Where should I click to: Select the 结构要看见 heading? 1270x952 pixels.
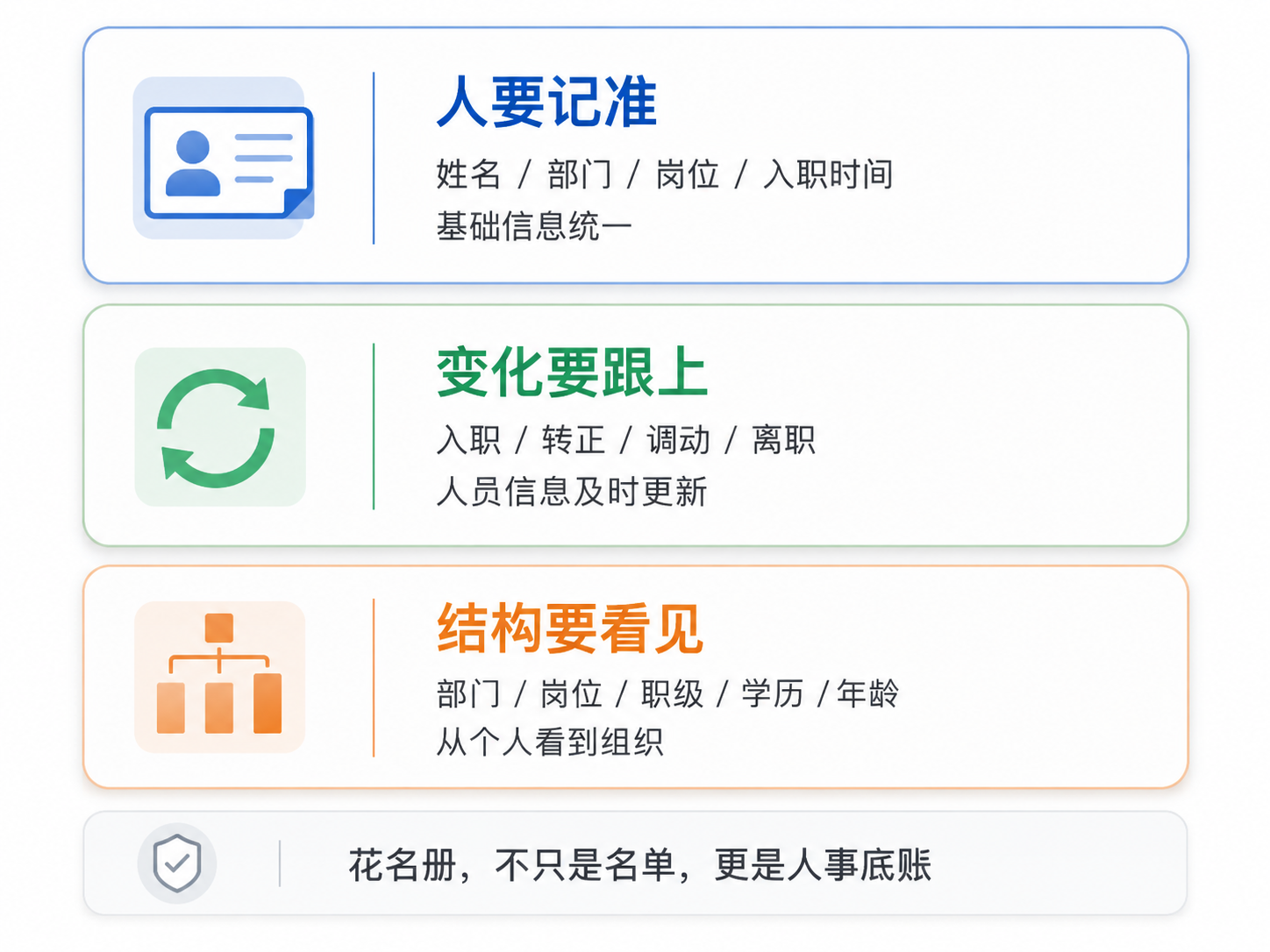[x=570, y=629]
